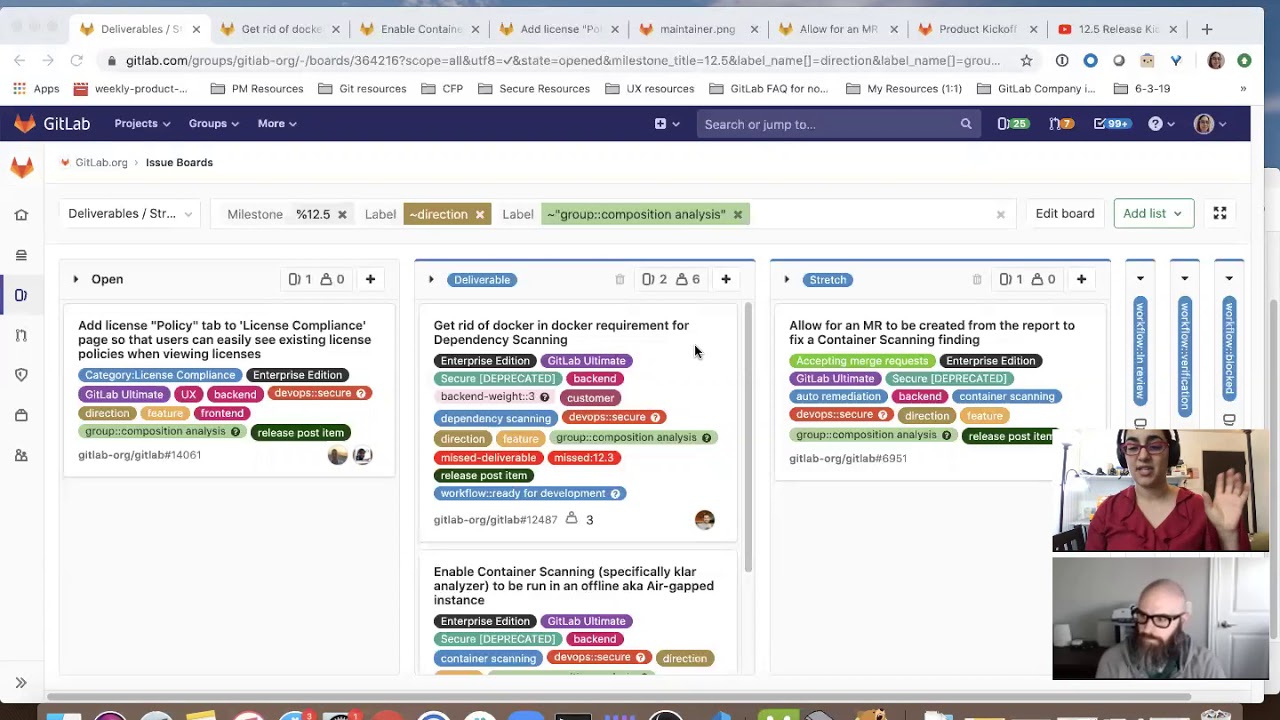Click the browser address bar
This screenshot has width=1280, height=720.
pyautogui.click(x=563, y=61)
